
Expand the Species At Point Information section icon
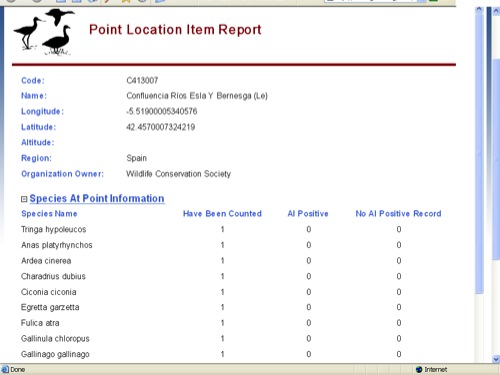pyautogui.click(x=24, y=199)
